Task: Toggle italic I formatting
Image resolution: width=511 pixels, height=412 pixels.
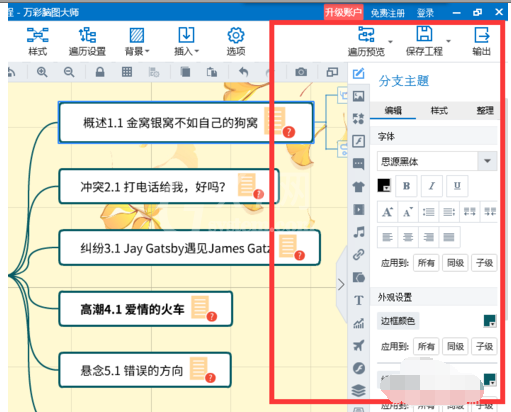Action: pos(432,186)
